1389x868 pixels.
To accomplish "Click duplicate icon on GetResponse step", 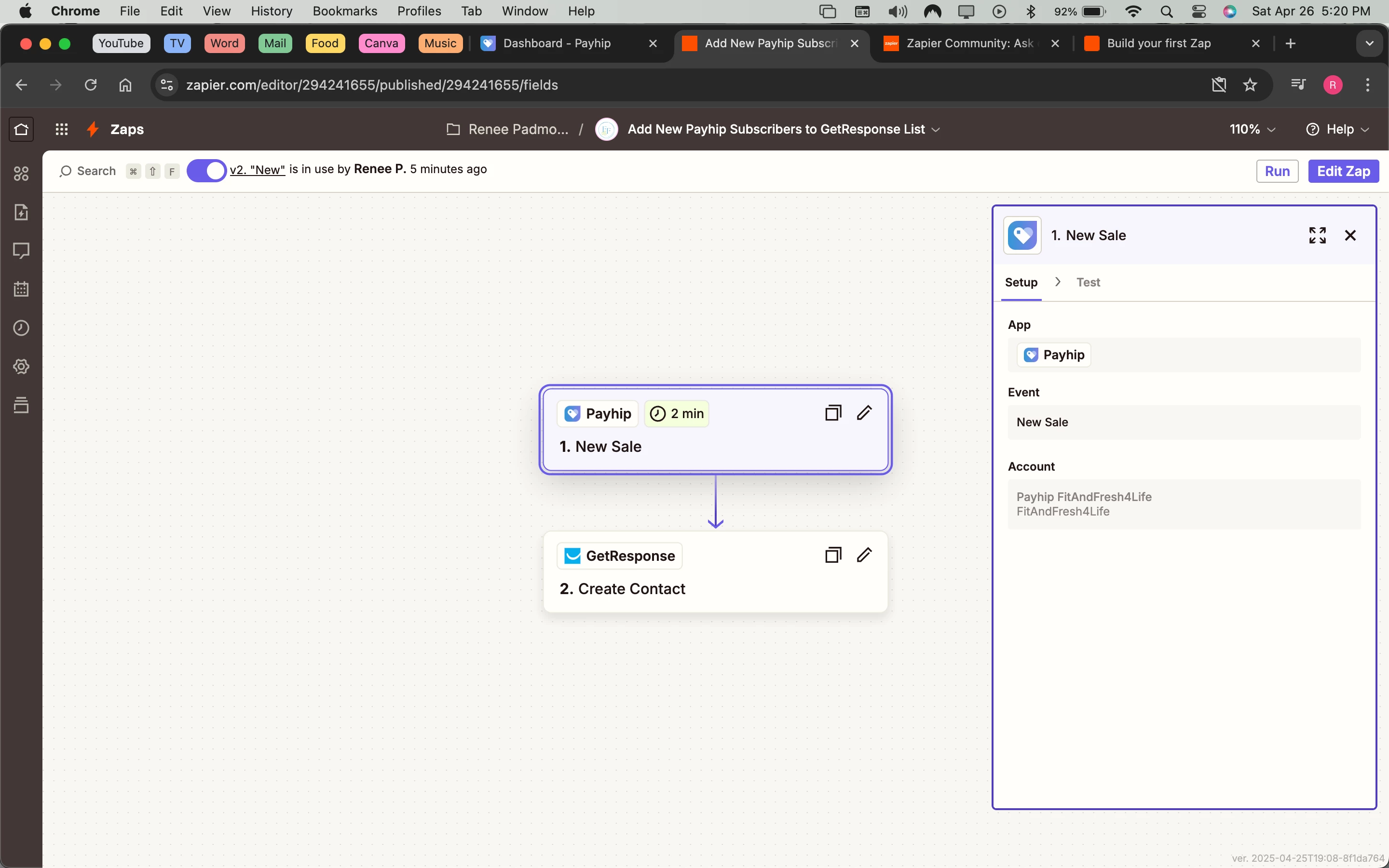I will (833, 555).
